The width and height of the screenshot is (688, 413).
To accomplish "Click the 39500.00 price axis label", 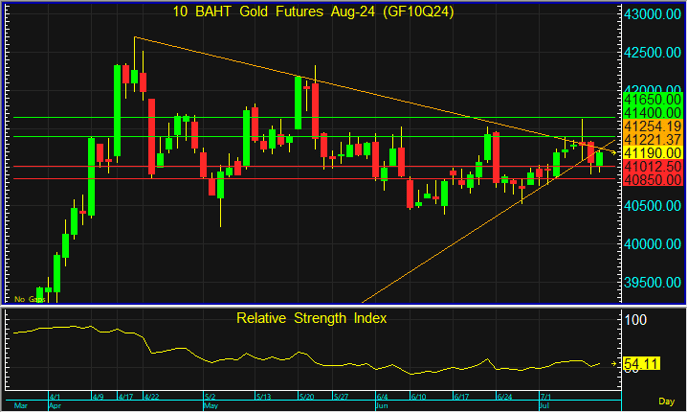I will click(x=653, y=283).
